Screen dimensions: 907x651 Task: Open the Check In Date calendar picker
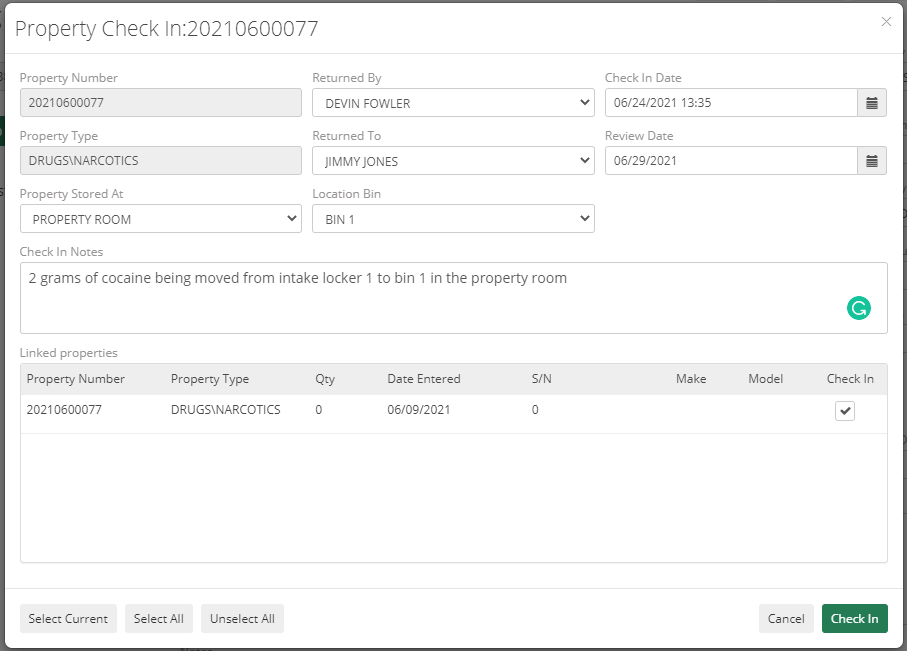pyautogui.click(x=869, y=102)
